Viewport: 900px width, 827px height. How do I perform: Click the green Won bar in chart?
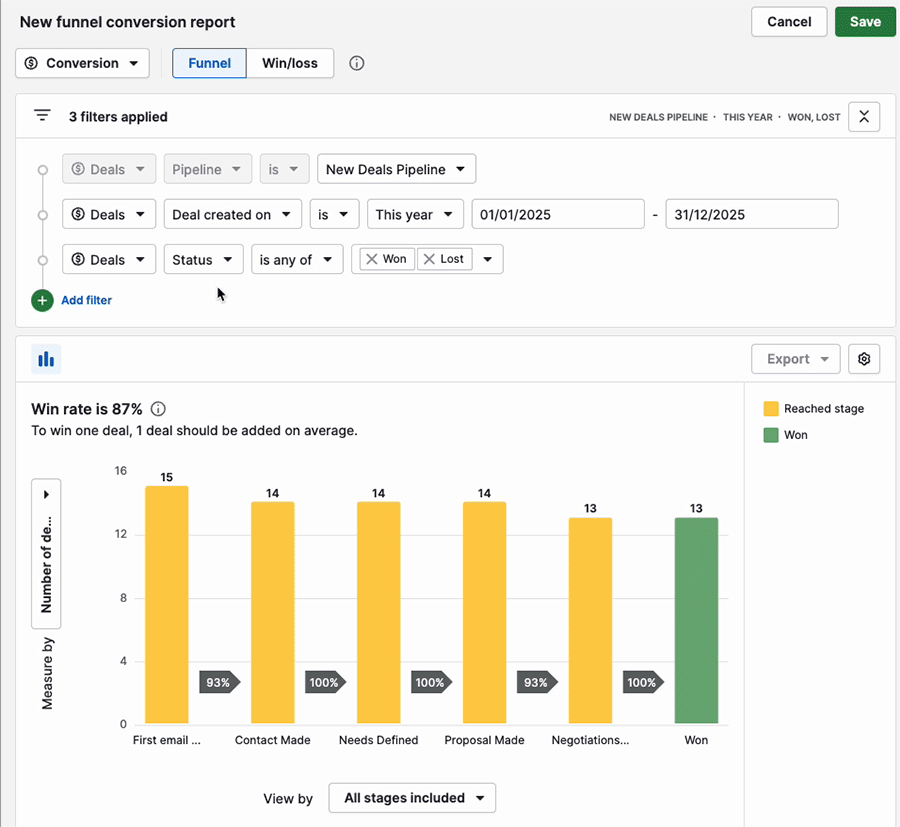pos(696,620)
